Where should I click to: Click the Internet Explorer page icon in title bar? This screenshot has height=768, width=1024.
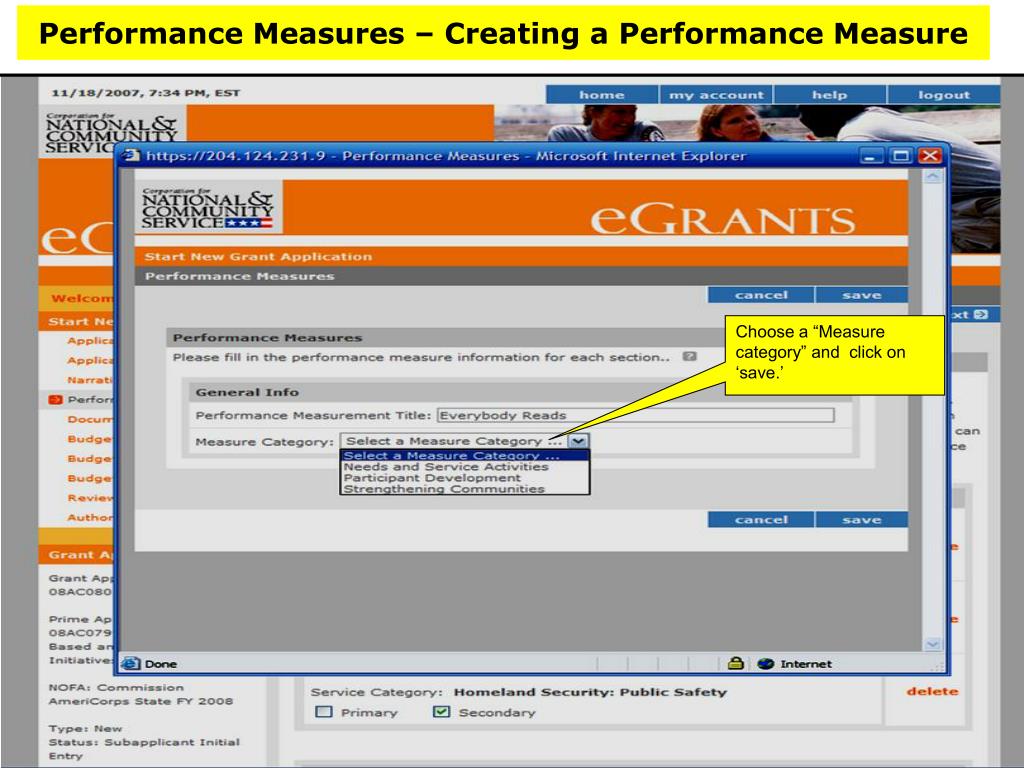[x=132, y=155]
